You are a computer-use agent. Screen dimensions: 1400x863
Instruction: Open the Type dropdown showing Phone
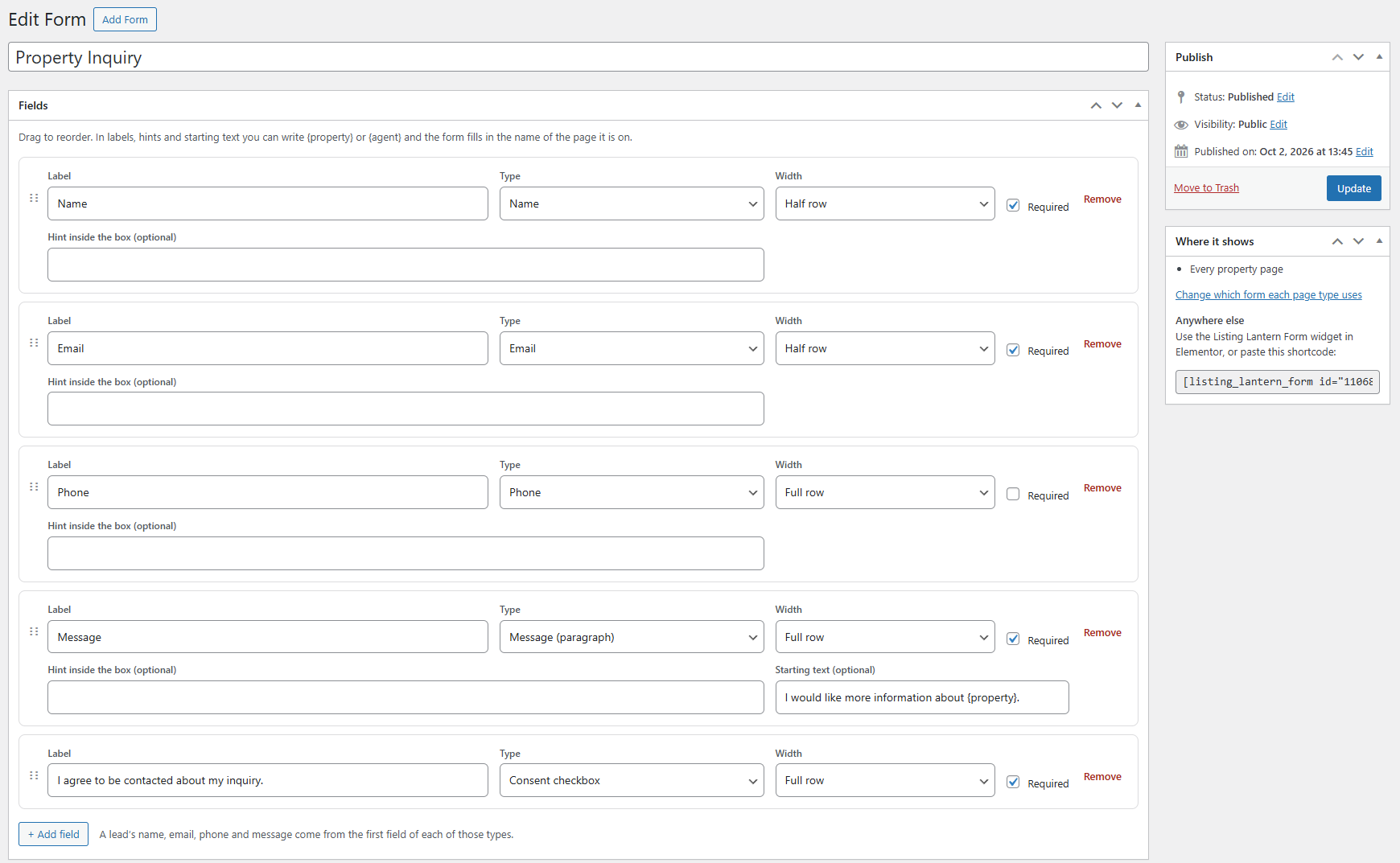[632, 492]
